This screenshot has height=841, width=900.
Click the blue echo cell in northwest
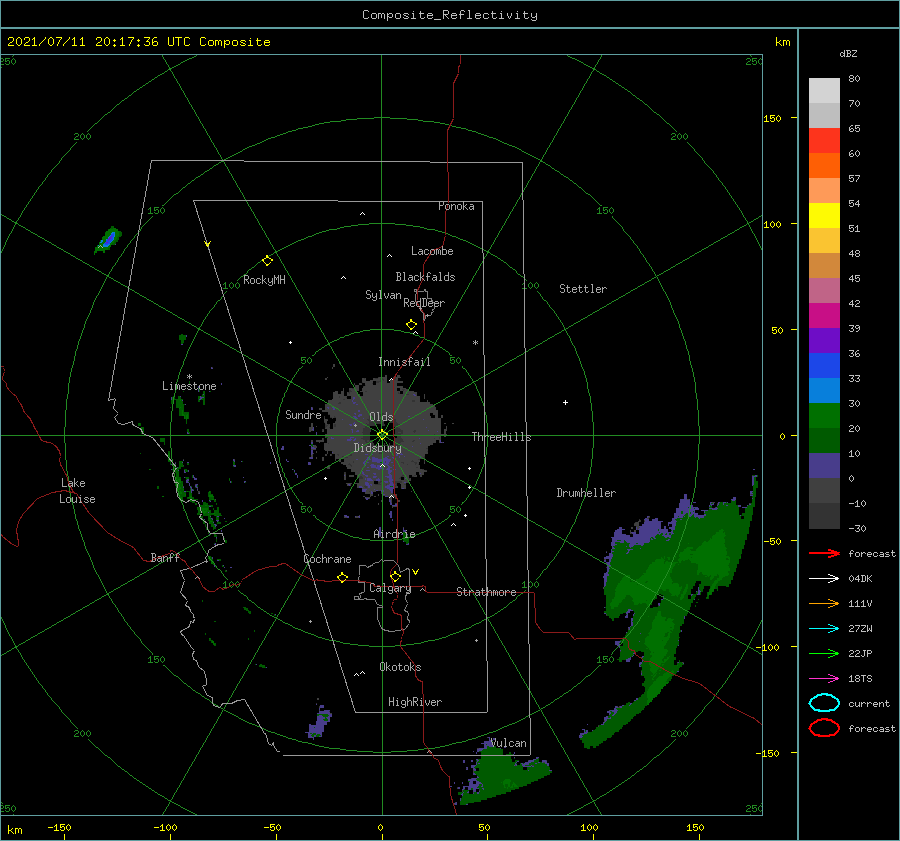(107, 240)
